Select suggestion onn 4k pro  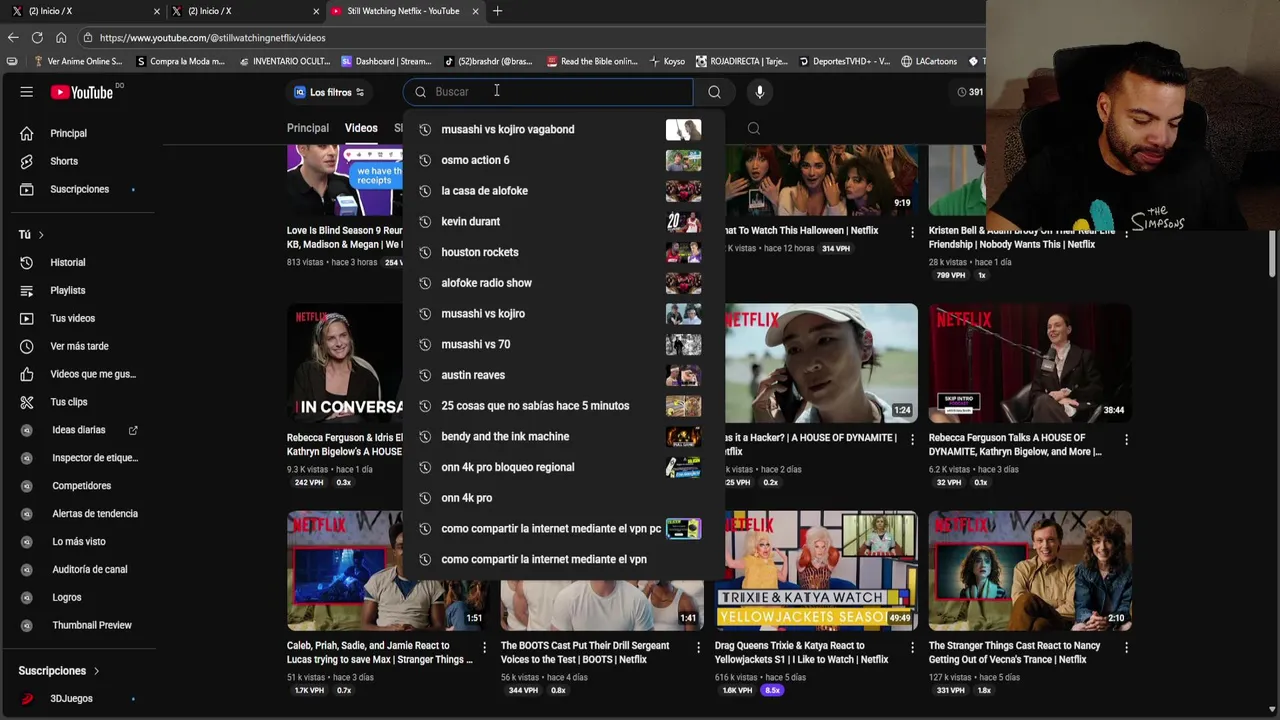tap(562, 498)
